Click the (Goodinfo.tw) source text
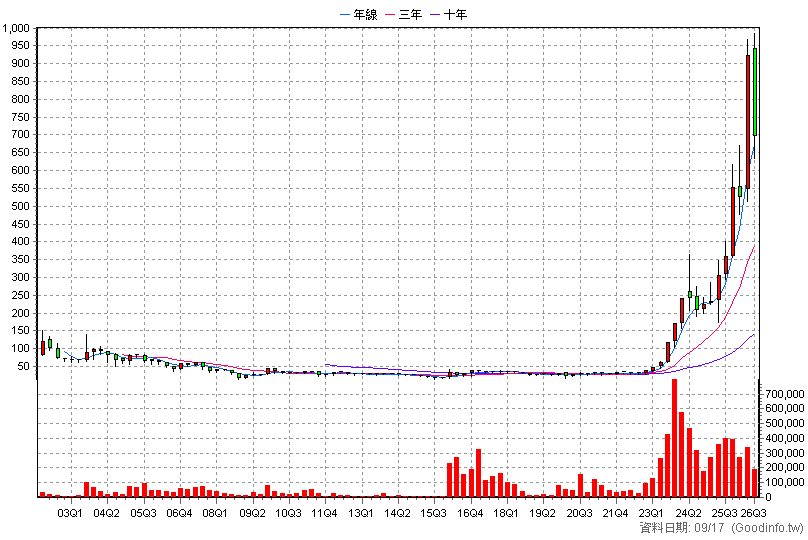The height and width of the screenshot is (540, 808). [768, 528]
